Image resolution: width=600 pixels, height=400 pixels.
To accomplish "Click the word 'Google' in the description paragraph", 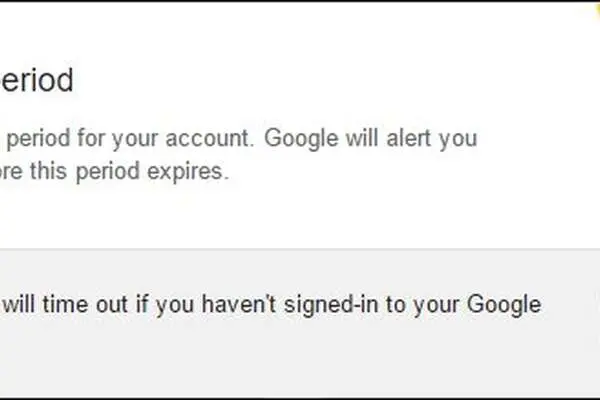I will (x=301, y=138).
